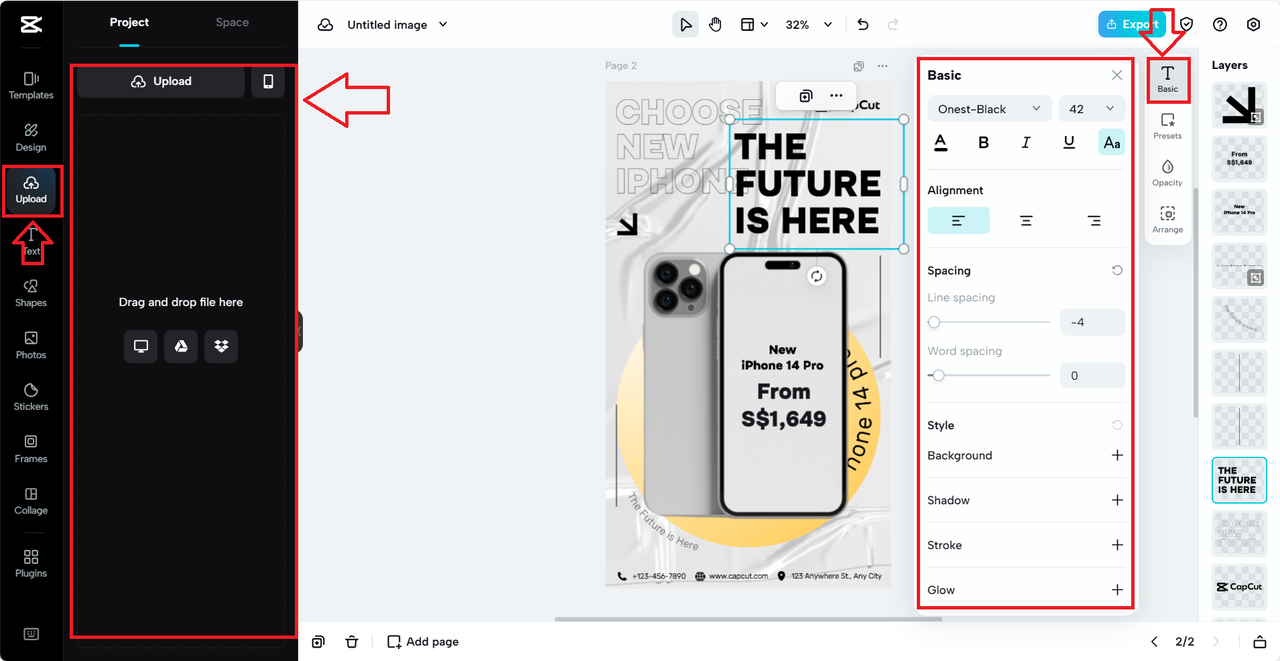Open the 32% zoom dropdown
Image resolution: width=1280 pixels, height=661 pixels.
[808, 25]
